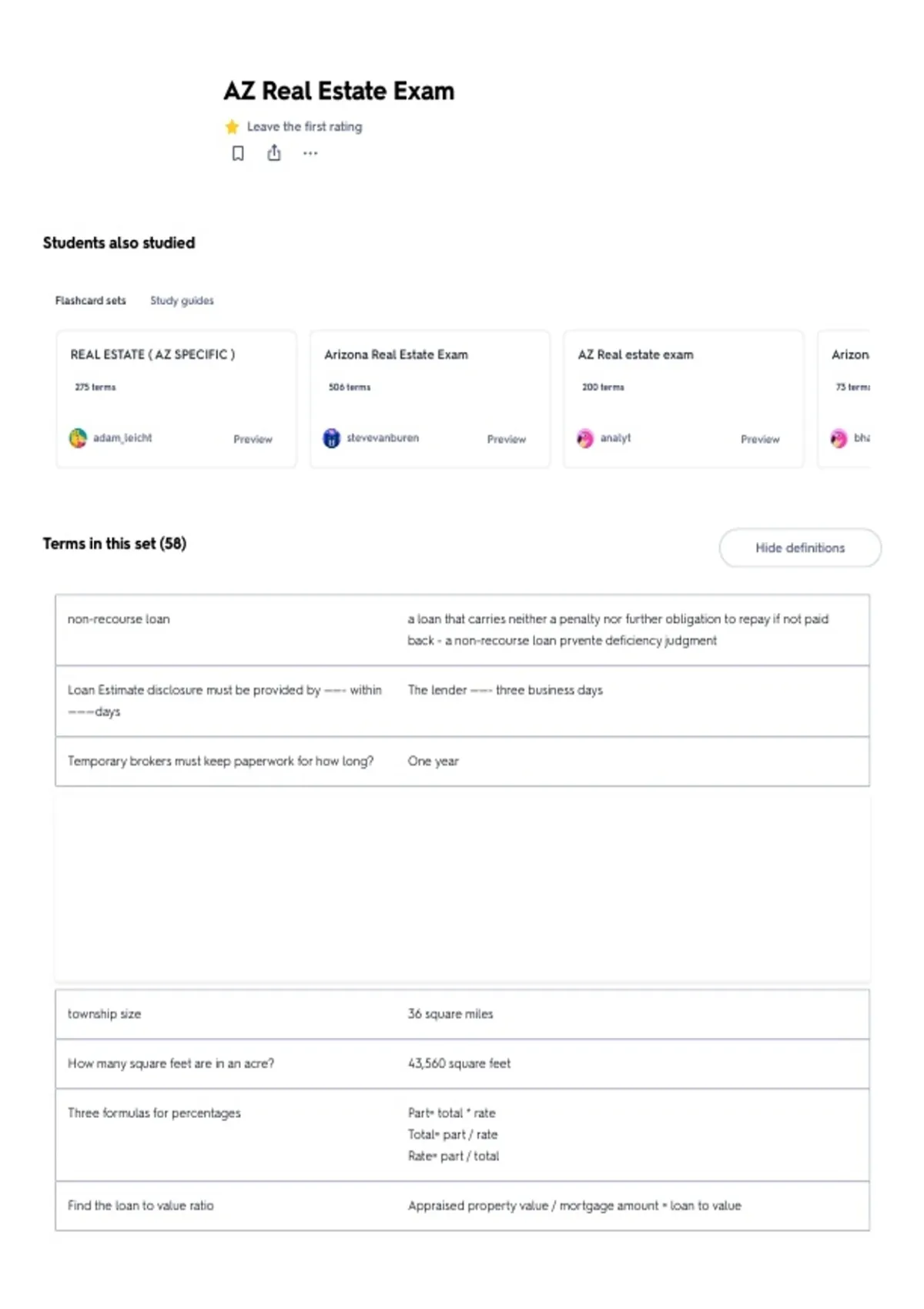This screenshot has width=924, height=1309.
Task: Click the yellow star rating icon
Action: (232, 126)
